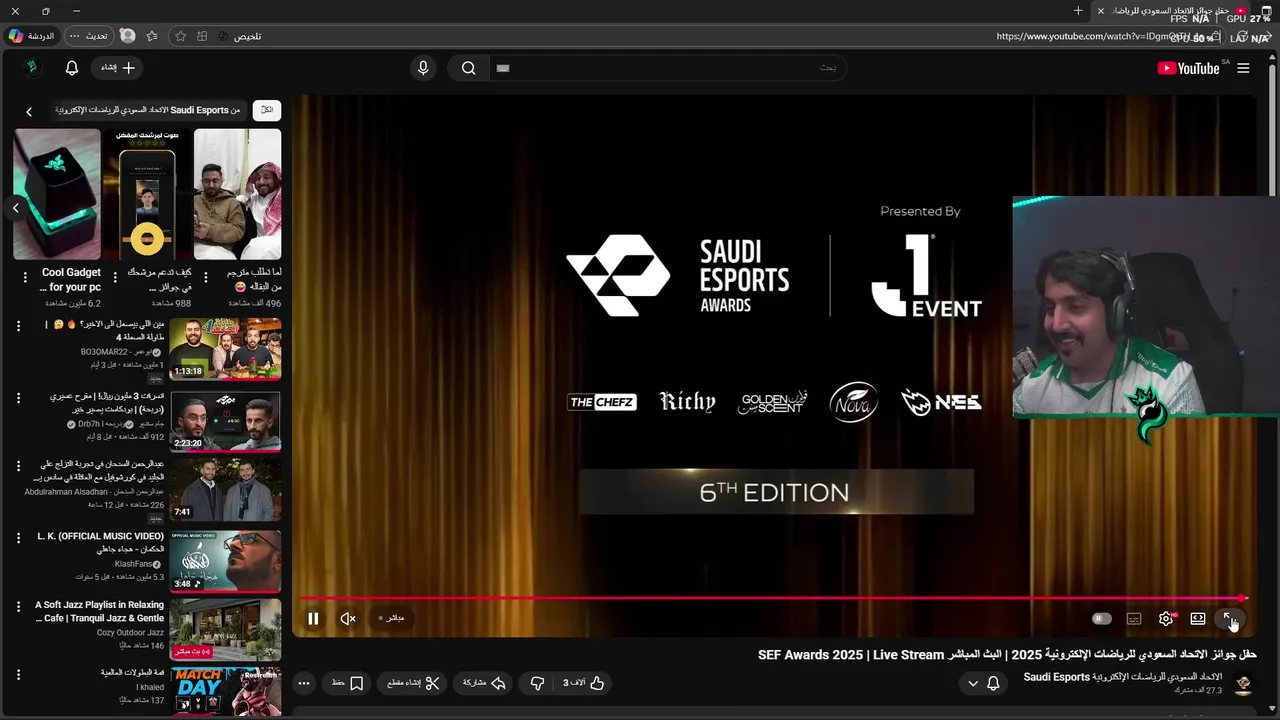The height and width of the screenshot is (720, 1280).
Task: Open the YouTube guide hamburger menu
Action: [x=1243, y=68]
